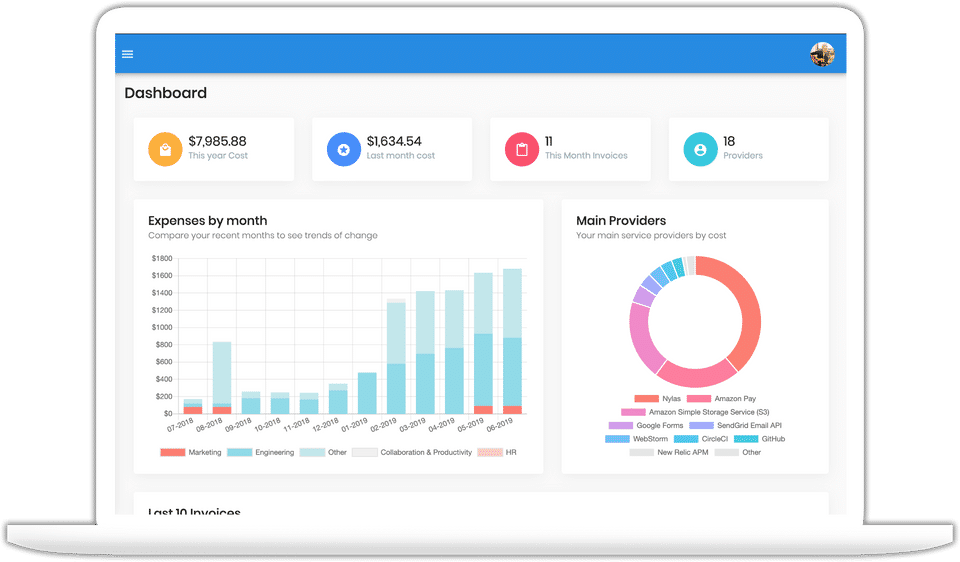Toggle the GitHub legend swatch
This screenshot has width=960, height=562.
coord(746,439)
